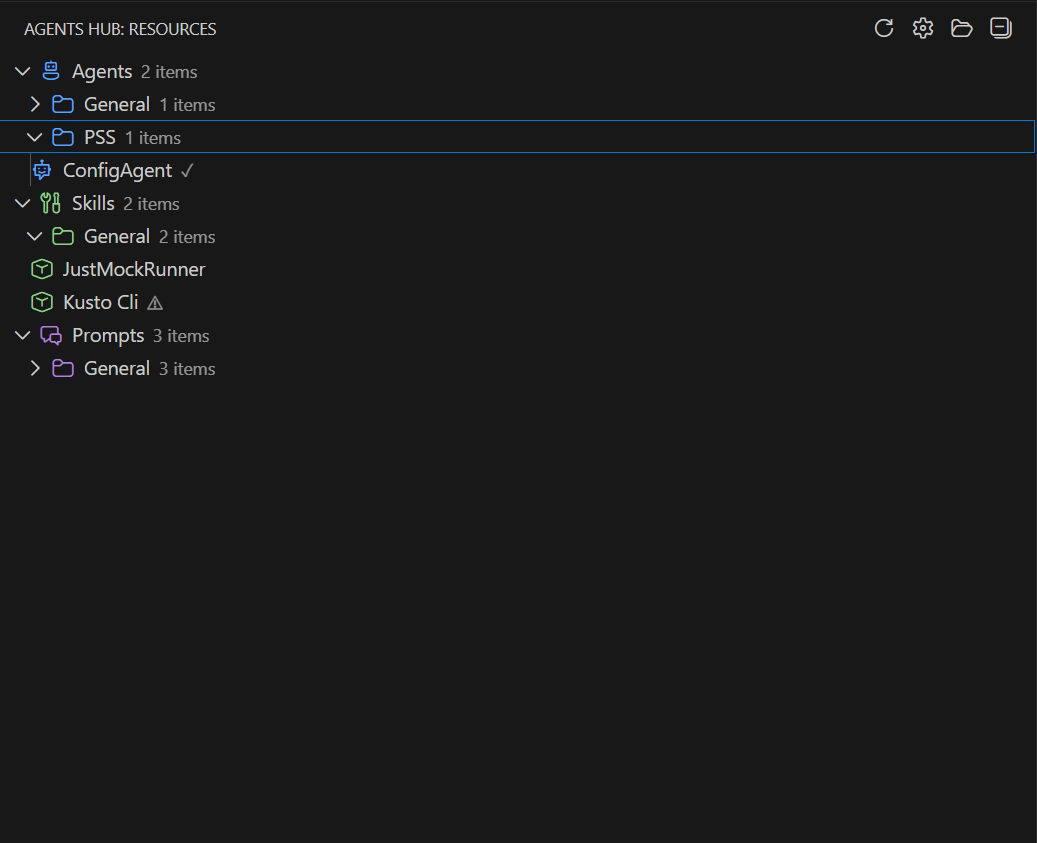Click the Agents robot icon
This screenshot has height=843, width=1037.
tap(51, 71)
